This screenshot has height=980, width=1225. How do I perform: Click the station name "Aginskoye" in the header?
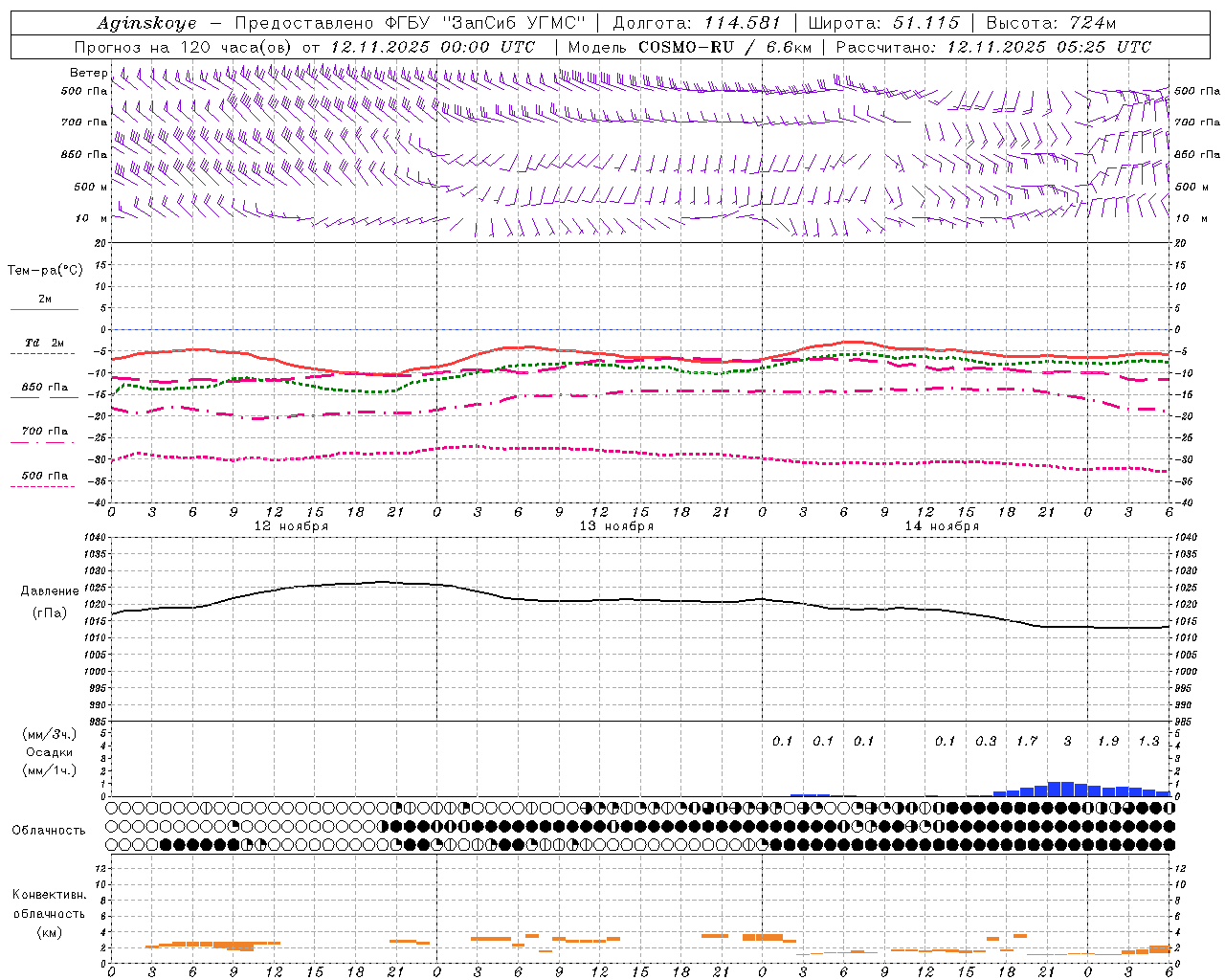146,24
